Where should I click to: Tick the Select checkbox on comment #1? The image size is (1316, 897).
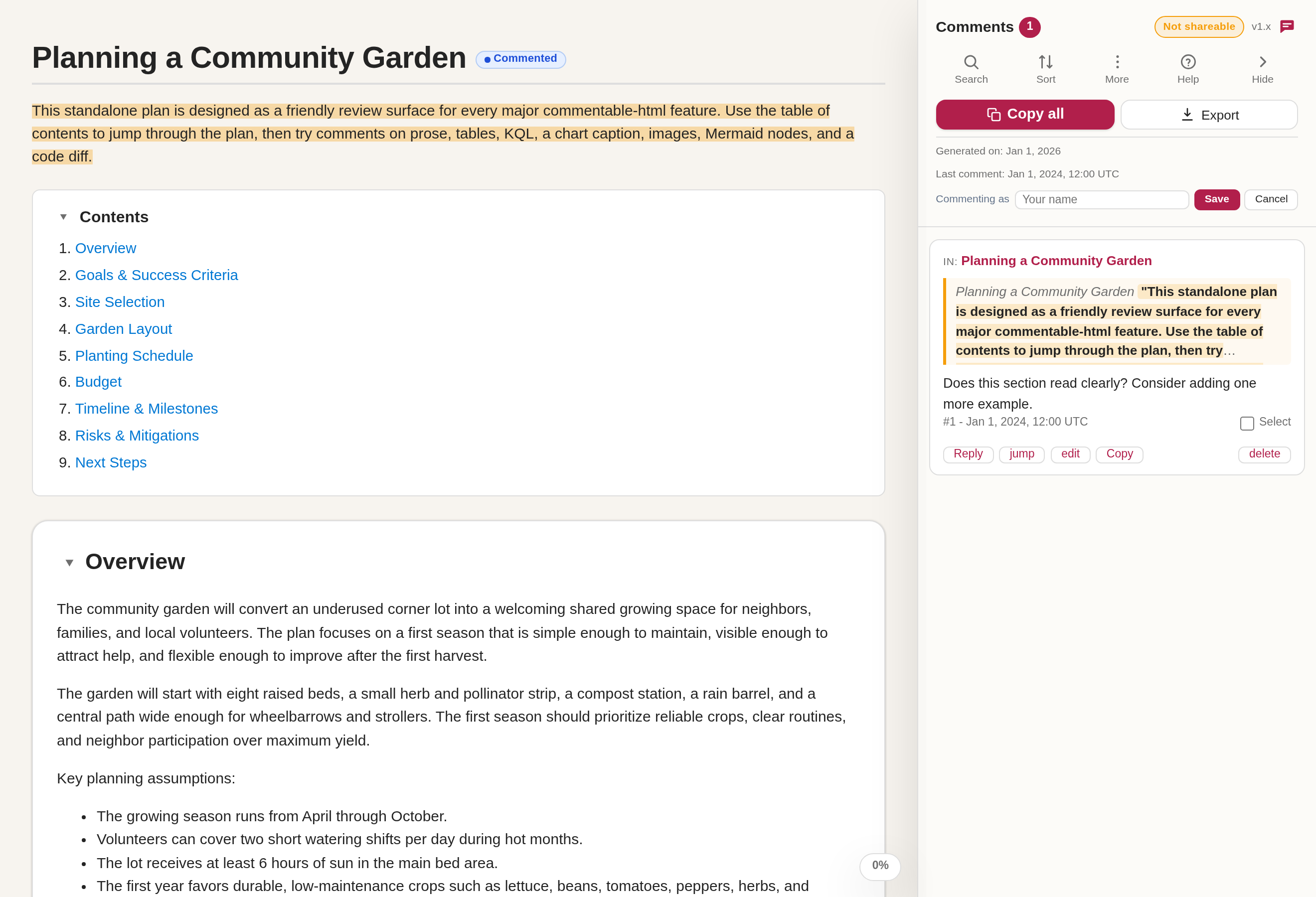pyautogui.click(x=1246, y=423)
